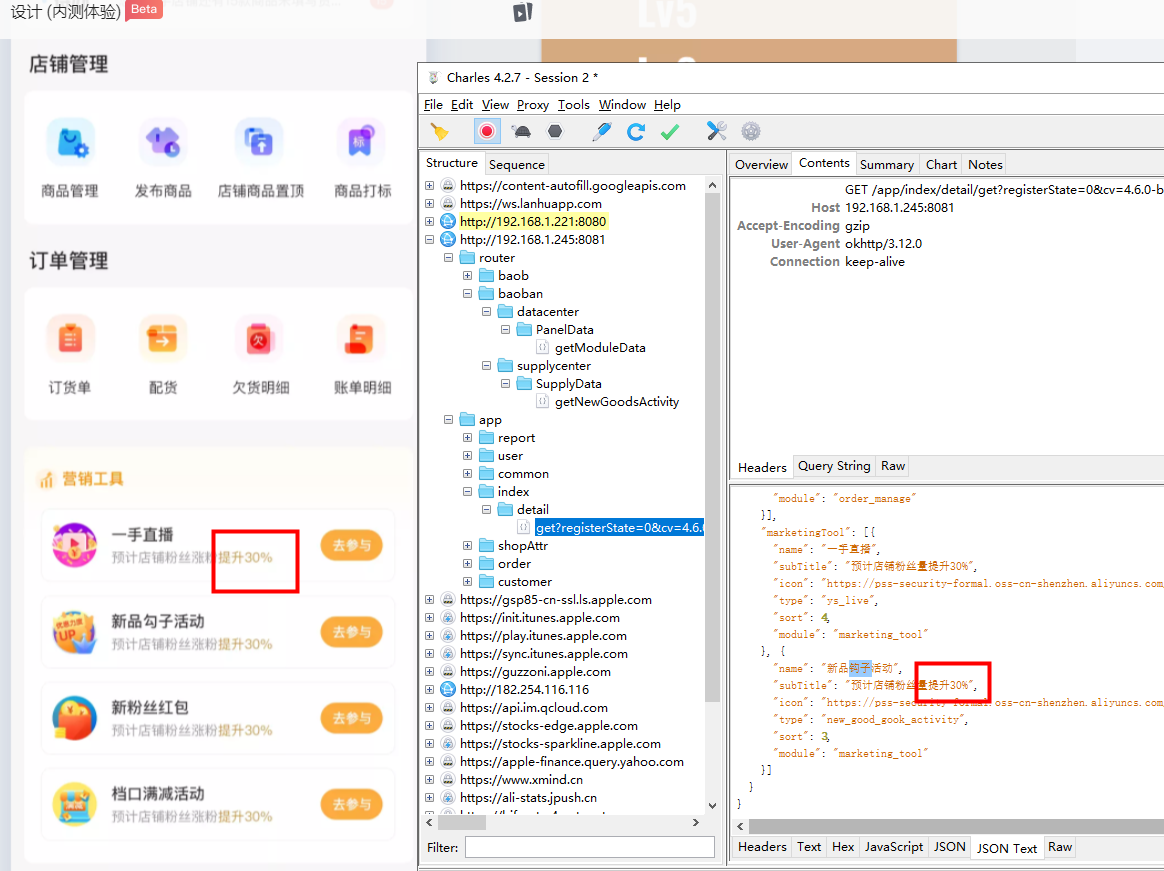
Task: Expand the content-autofill.googleapis.com host node
Action: coord(429,186)
